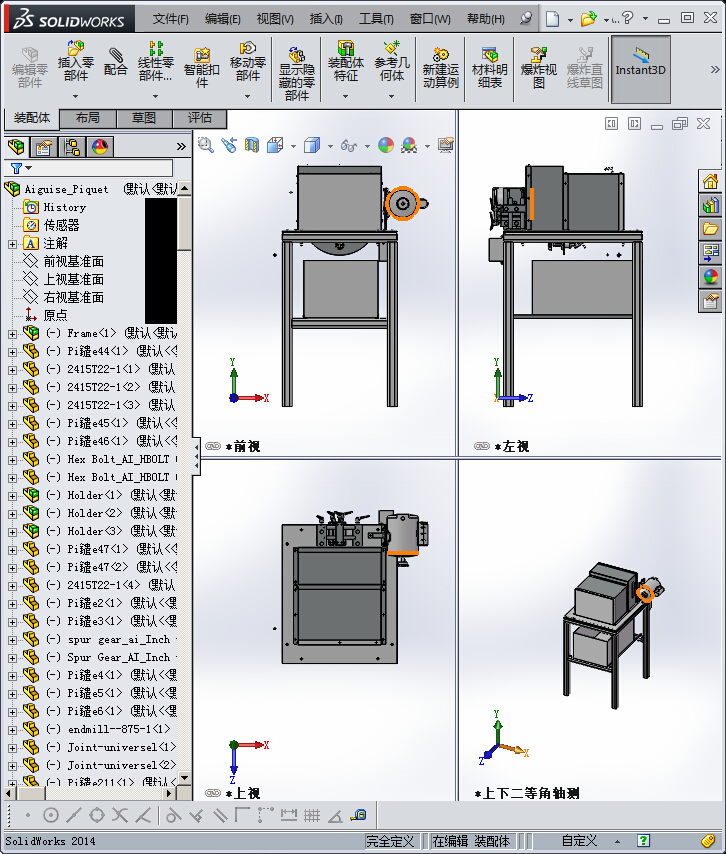This screenshot has height=854, width=726.
Task: Click View Settings monitor icon
Action: [446, 145]
